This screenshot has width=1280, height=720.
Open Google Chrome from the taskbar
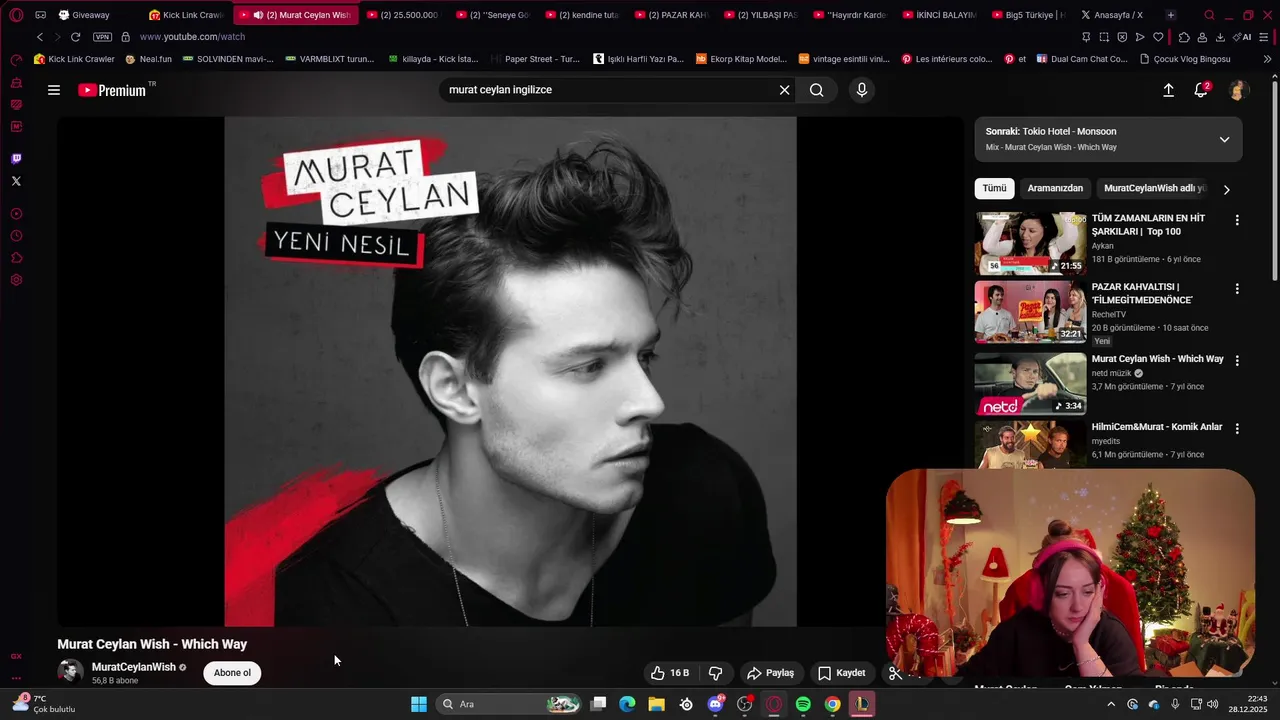[x=832, y=704]
